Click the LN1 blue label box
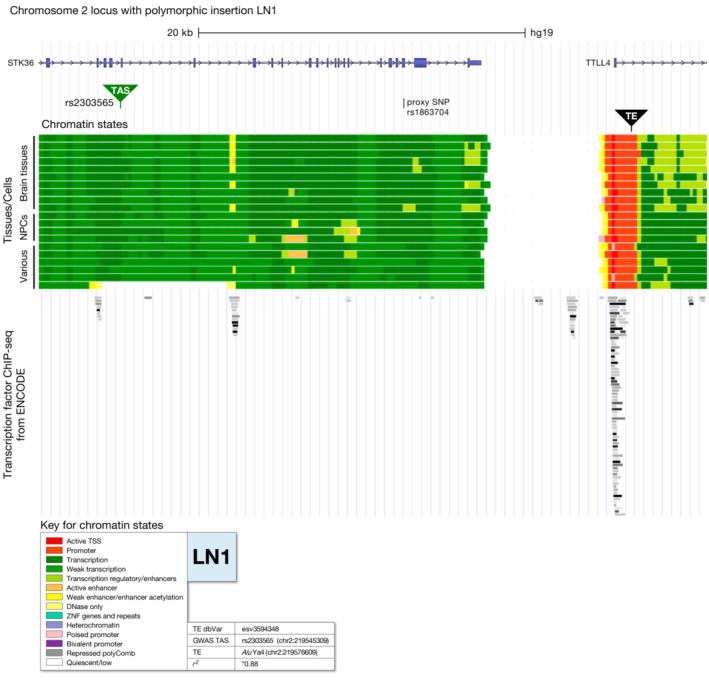This screenshot has height=681, width=709. coord(212,557)
